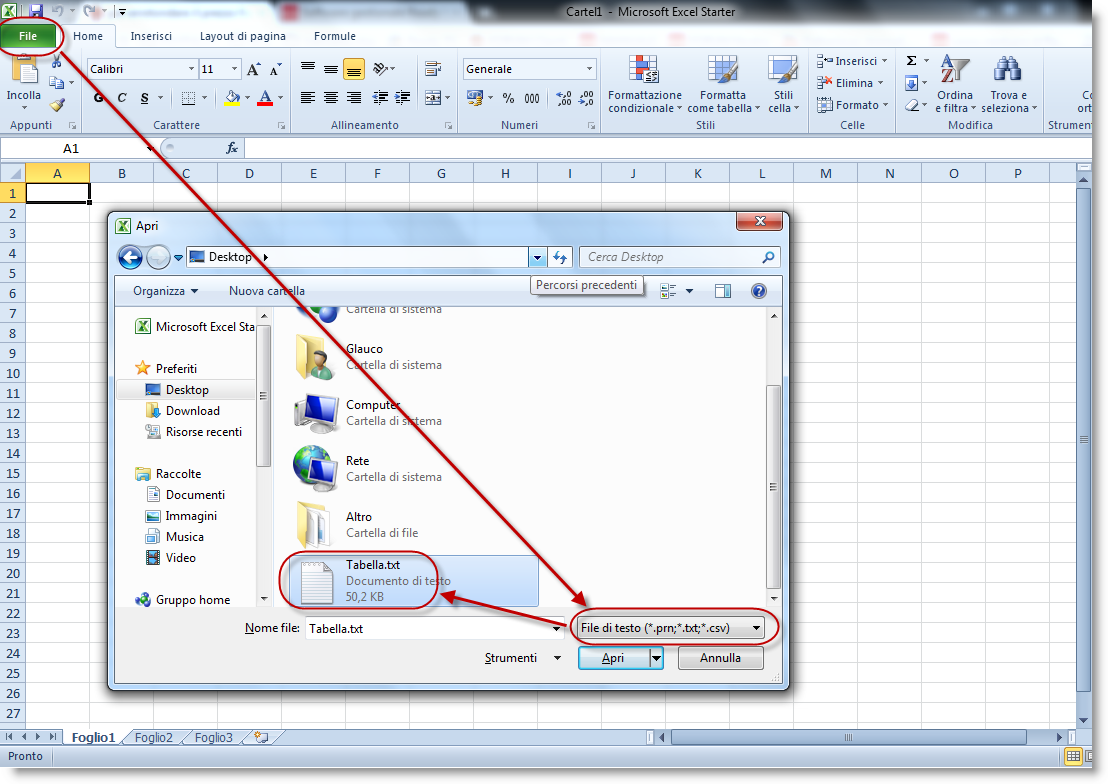Screen dimensions: 1108x784
Task: Select the Tabella.txt file
Action: pos(413,580)
